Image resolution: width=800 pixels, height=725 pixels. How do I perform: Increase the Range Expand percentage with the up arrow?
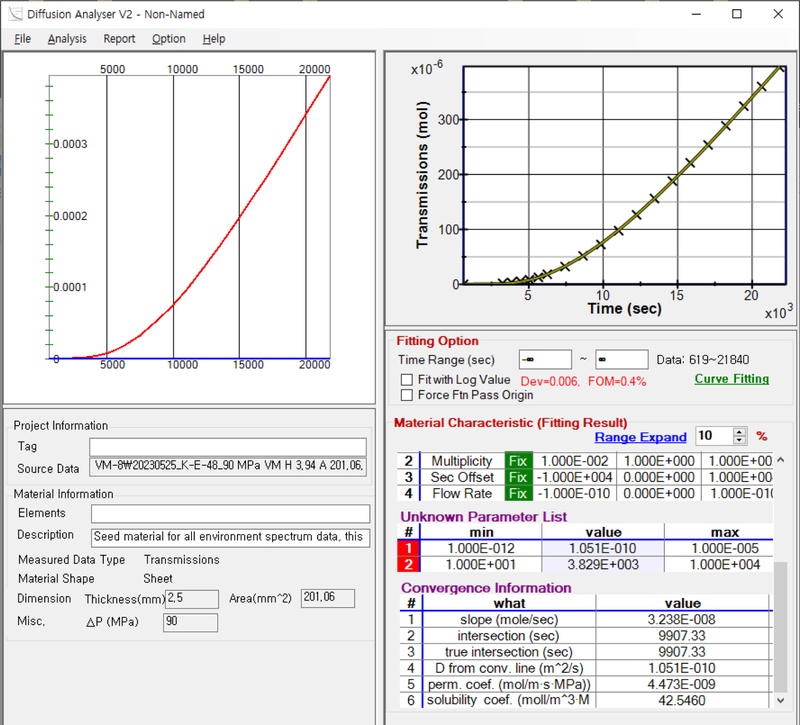click(x=739, y=432)
